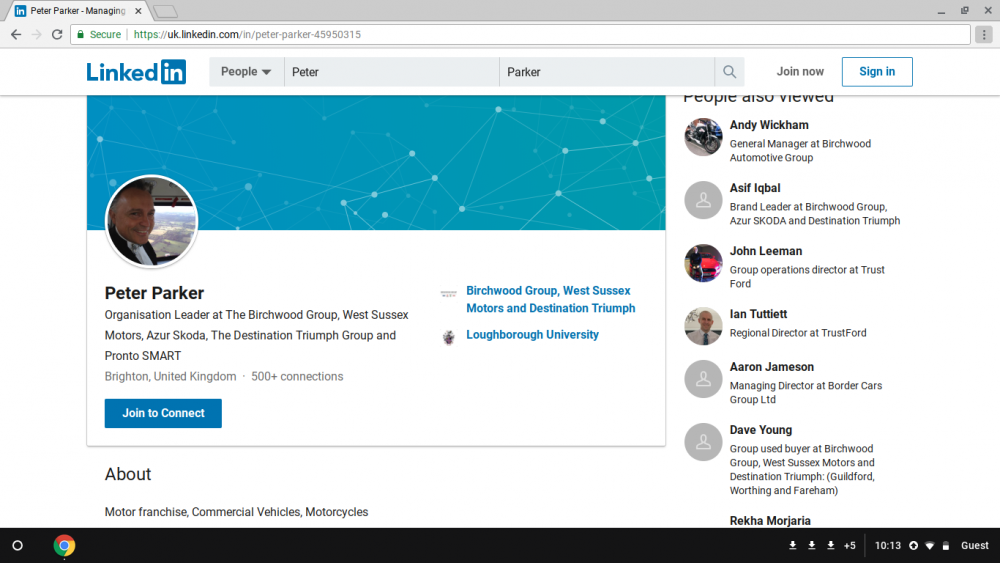The height and width of the screenshot is (563, 1000).
Task: Click the last name field containing Parker
Action: 607,72
